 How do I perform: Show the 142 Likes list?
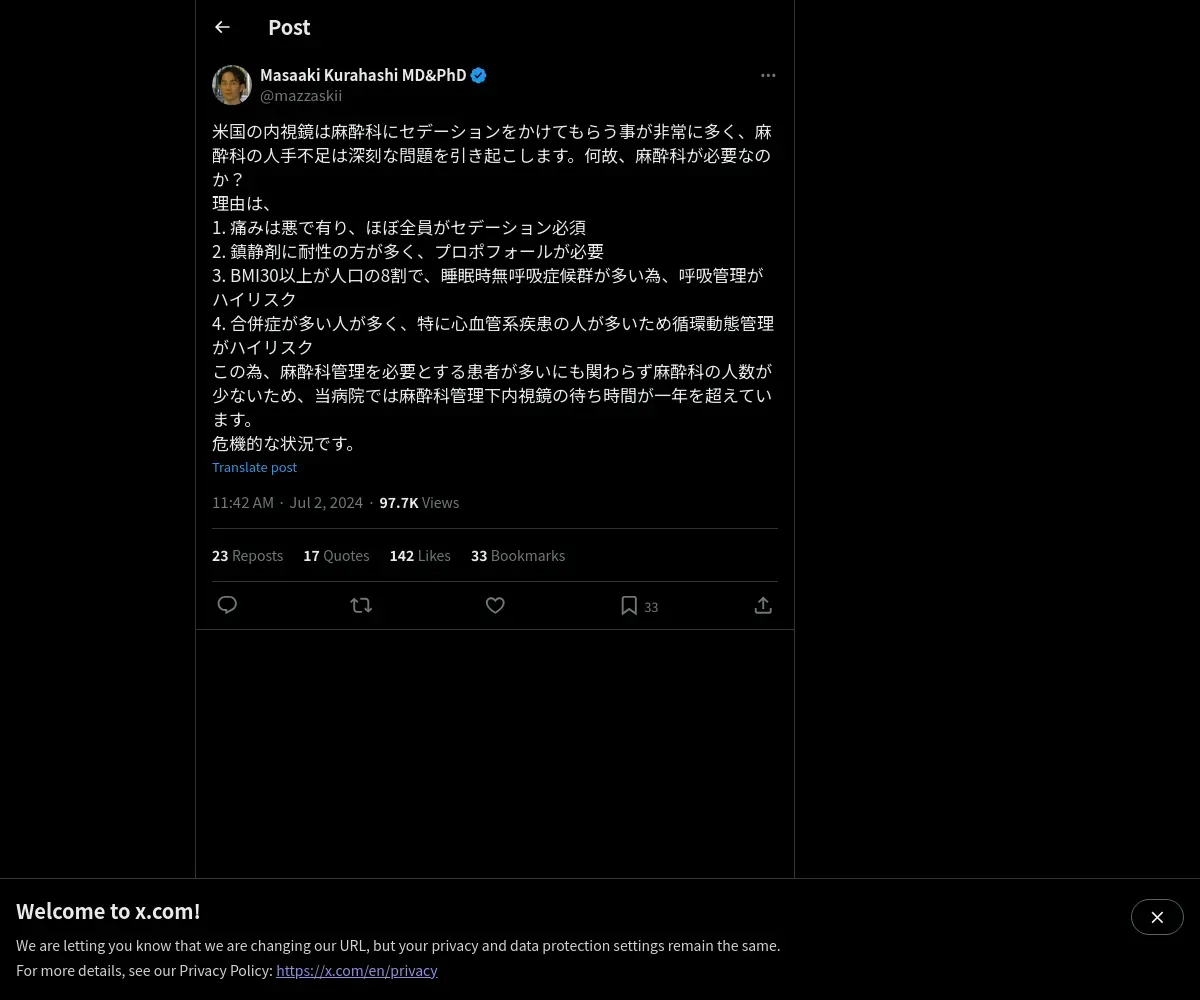(420, 555)
